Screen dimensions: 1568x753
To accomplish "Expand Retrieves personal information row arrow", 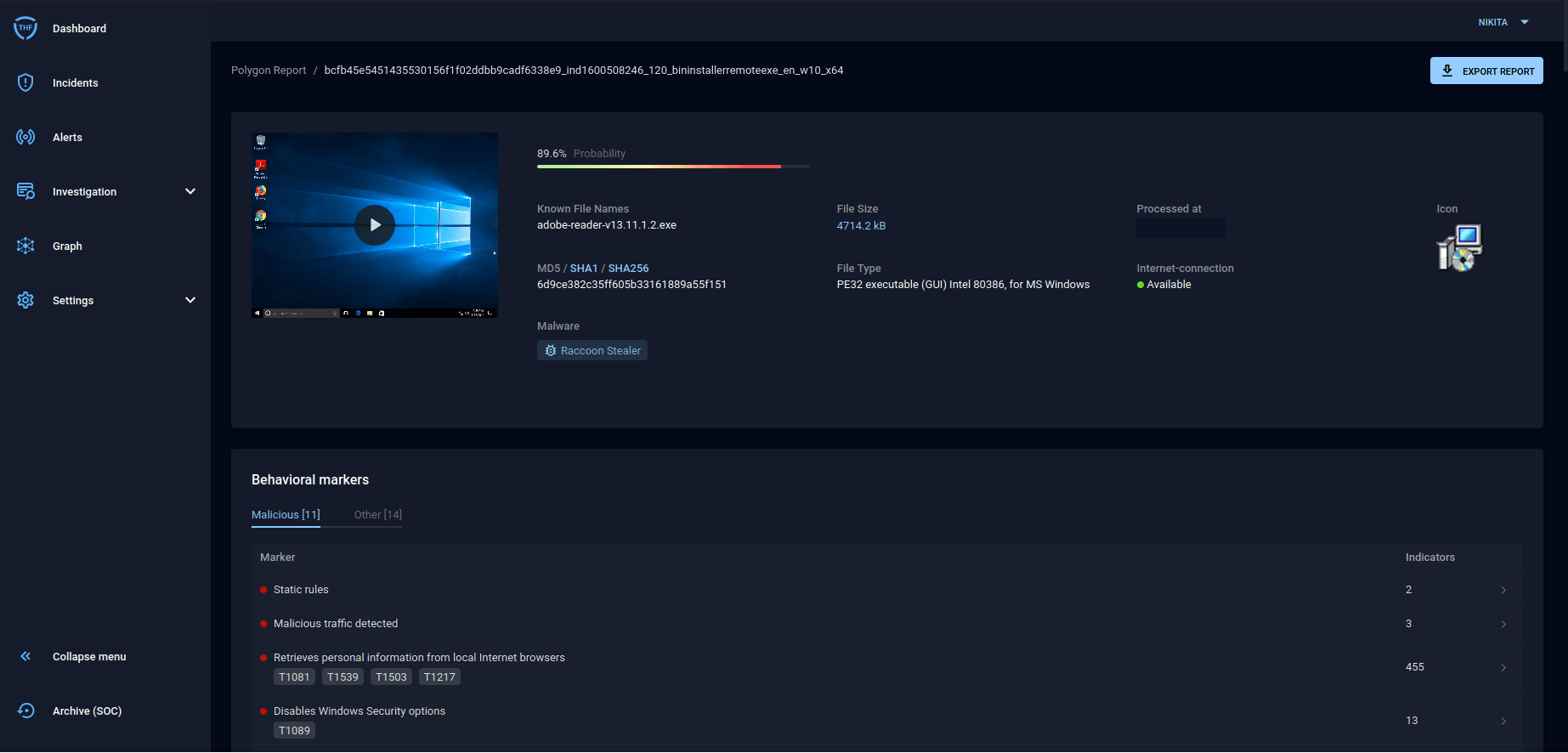I will 1503,667.
